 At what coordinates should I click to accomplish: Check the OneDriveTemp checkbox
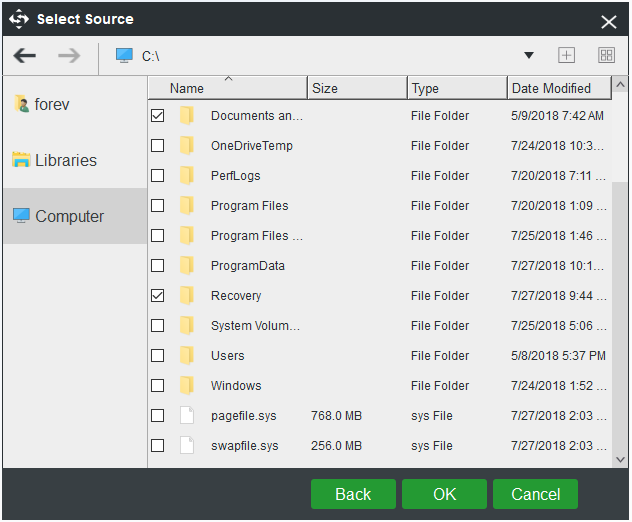[158, 146]
